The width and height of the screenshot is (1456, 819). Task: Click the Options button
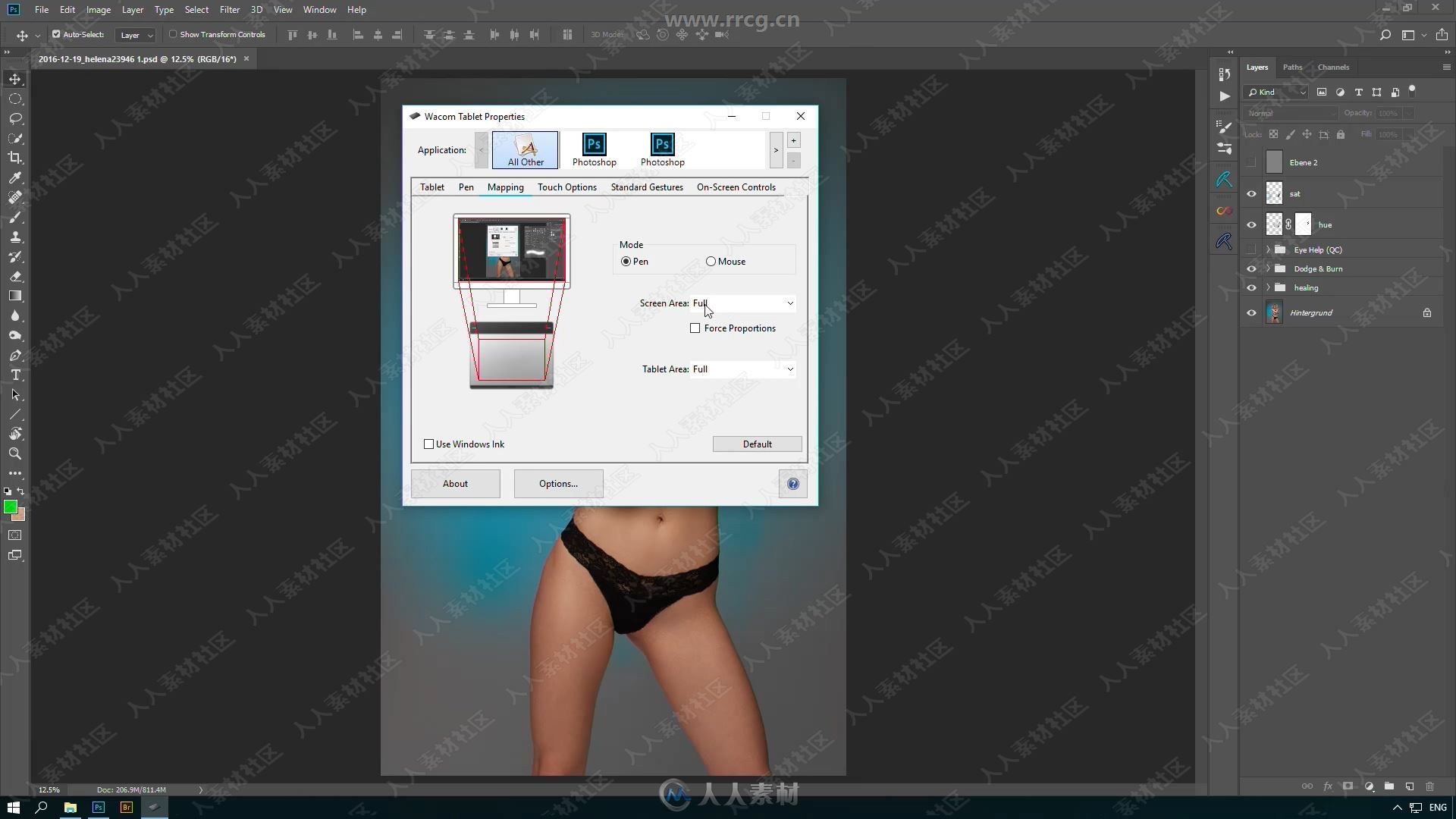tap(557, 483)
